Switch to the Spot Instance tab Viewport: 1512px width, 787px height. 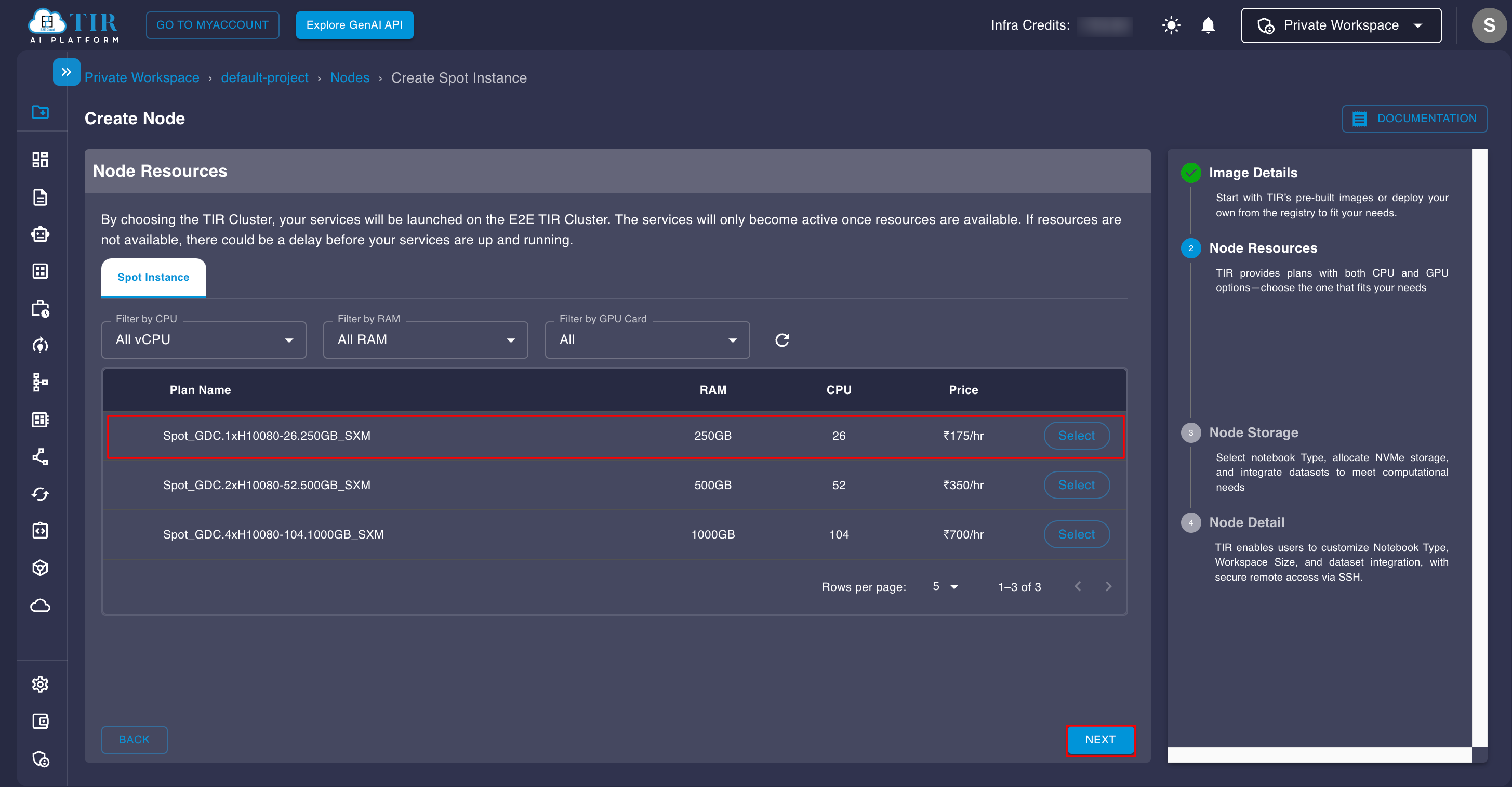click(x=153, y=277)
